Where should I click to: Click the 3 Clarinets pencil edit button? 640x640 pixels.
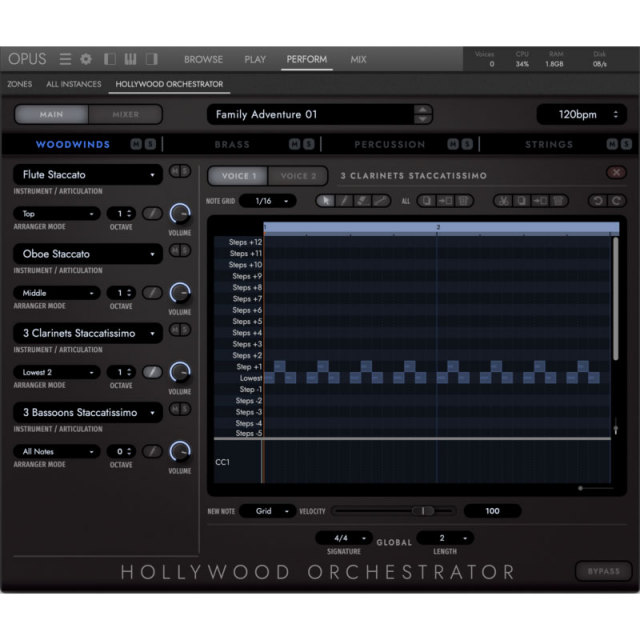click(152, 372)
